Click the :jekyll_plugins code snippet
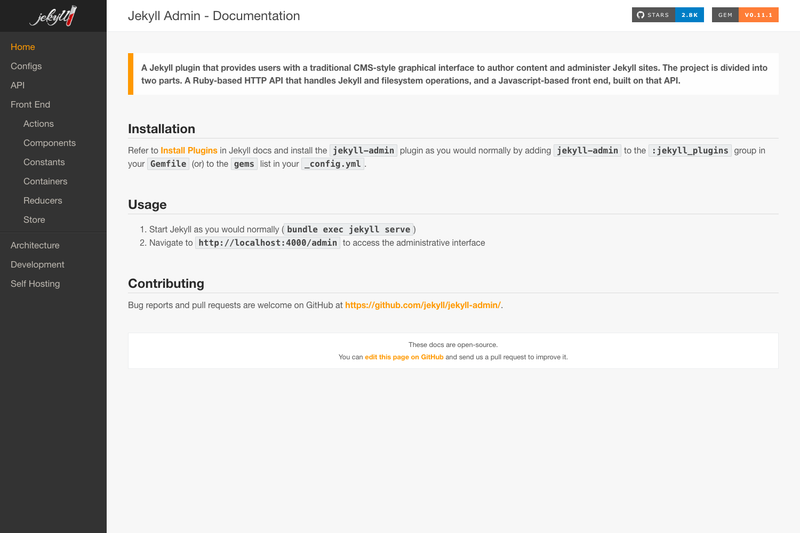Viewport: 800px width, 533px height. pos(690,150)
